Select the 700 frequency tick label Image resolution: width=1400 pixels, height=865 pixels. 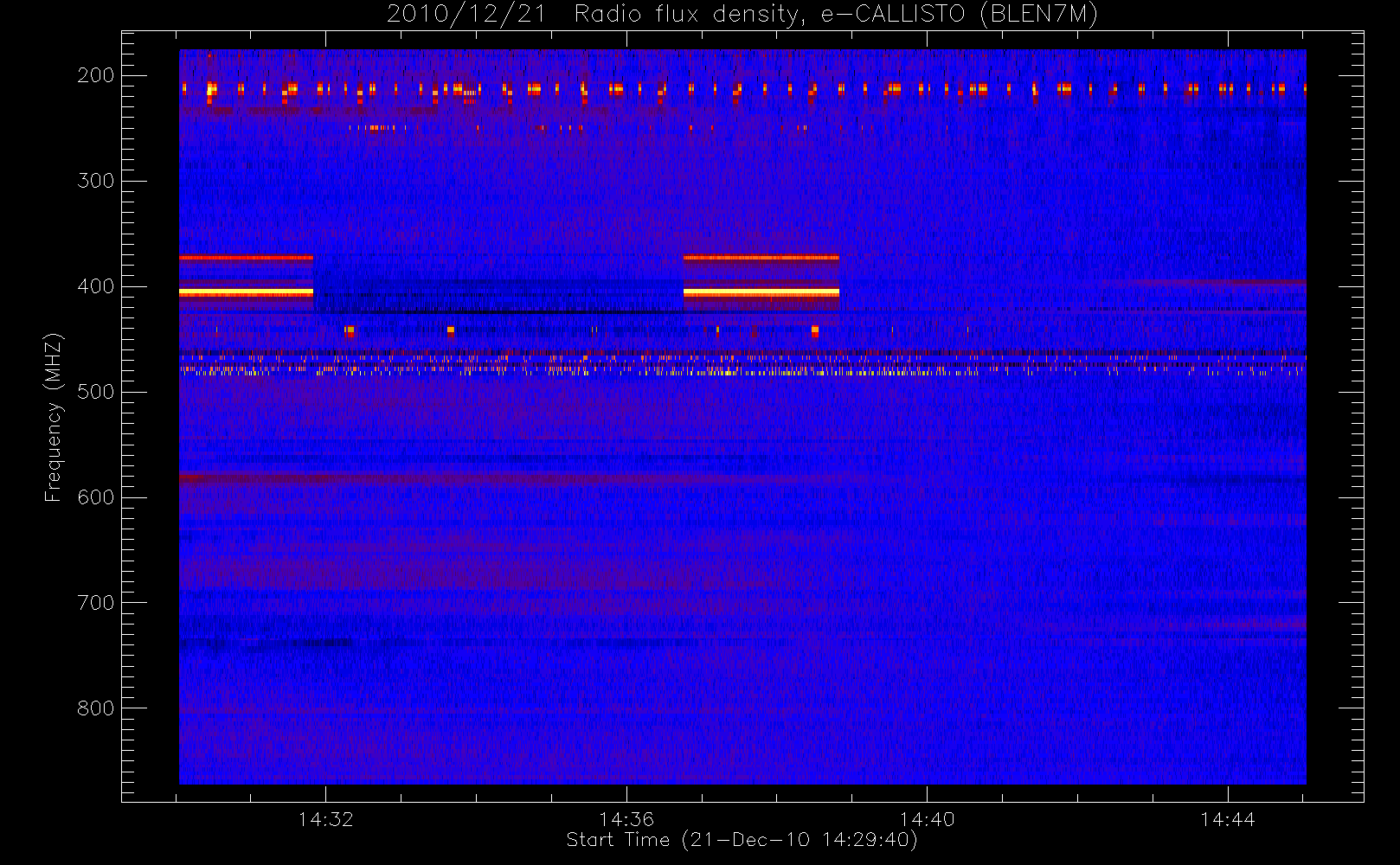96,603
